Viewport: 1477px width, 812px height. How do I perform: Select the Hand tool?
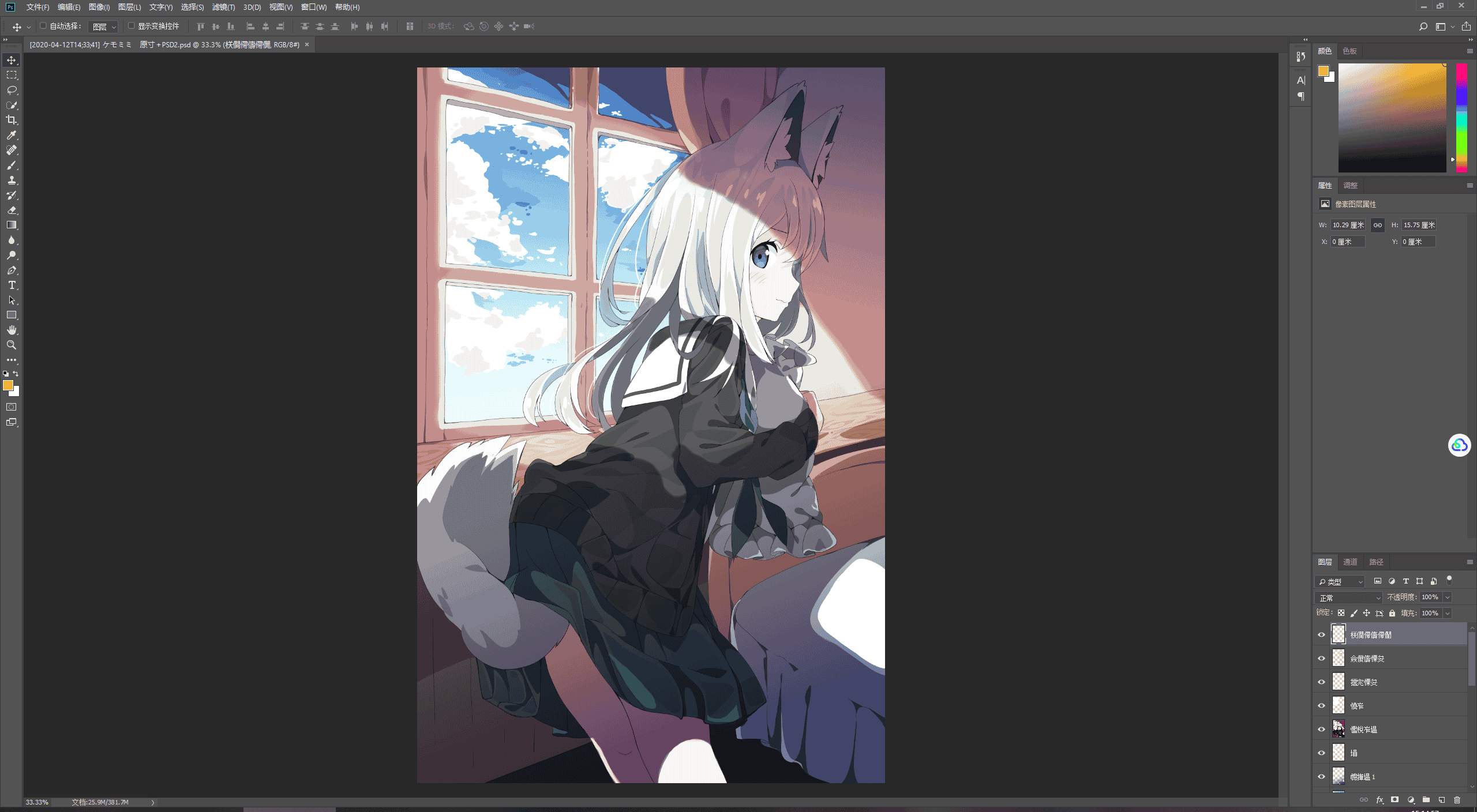coord(12,330)
